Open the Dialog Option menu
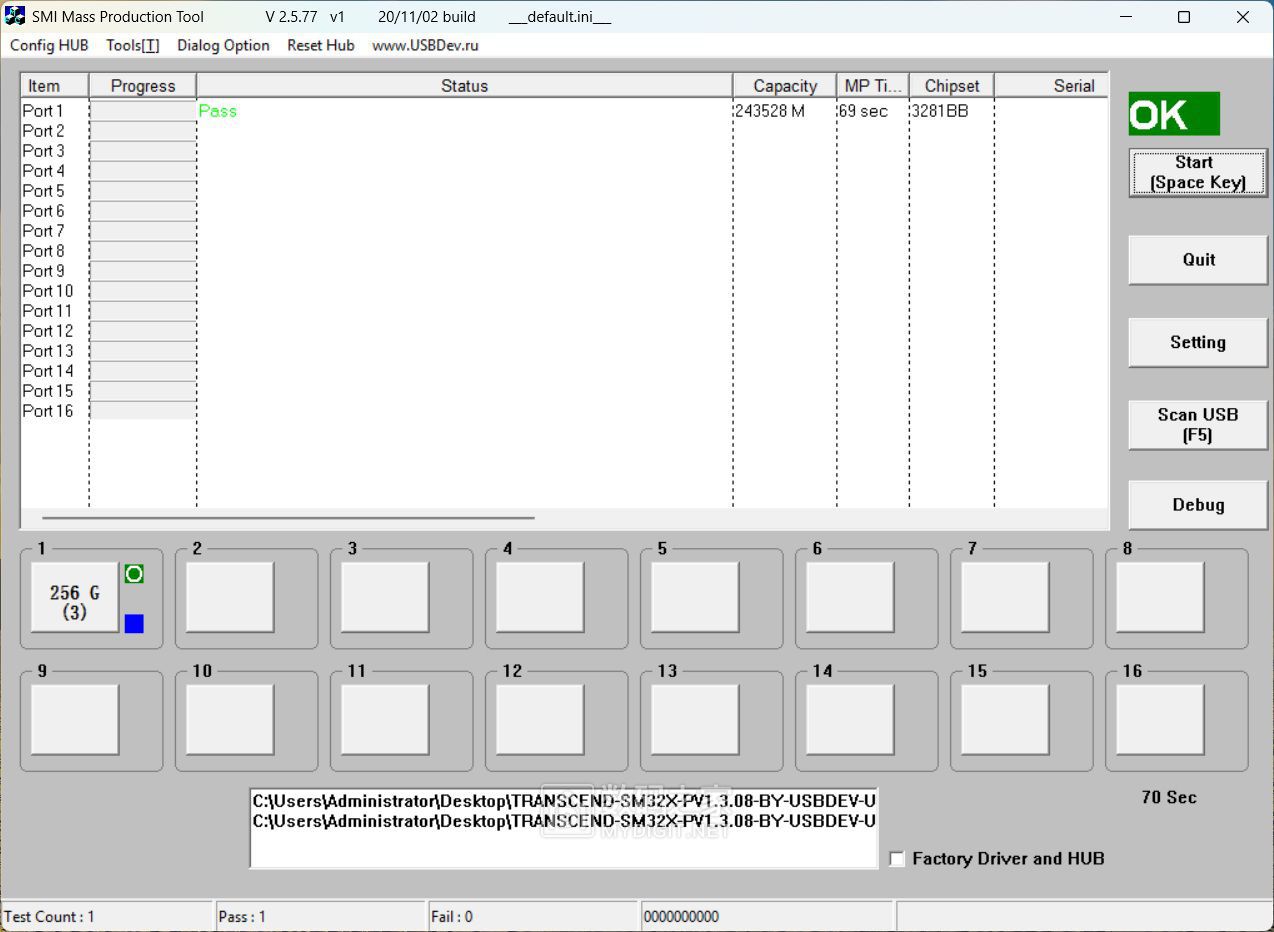Image resolution: width=1274 pixels, height=932 pixels. [223, 45]
